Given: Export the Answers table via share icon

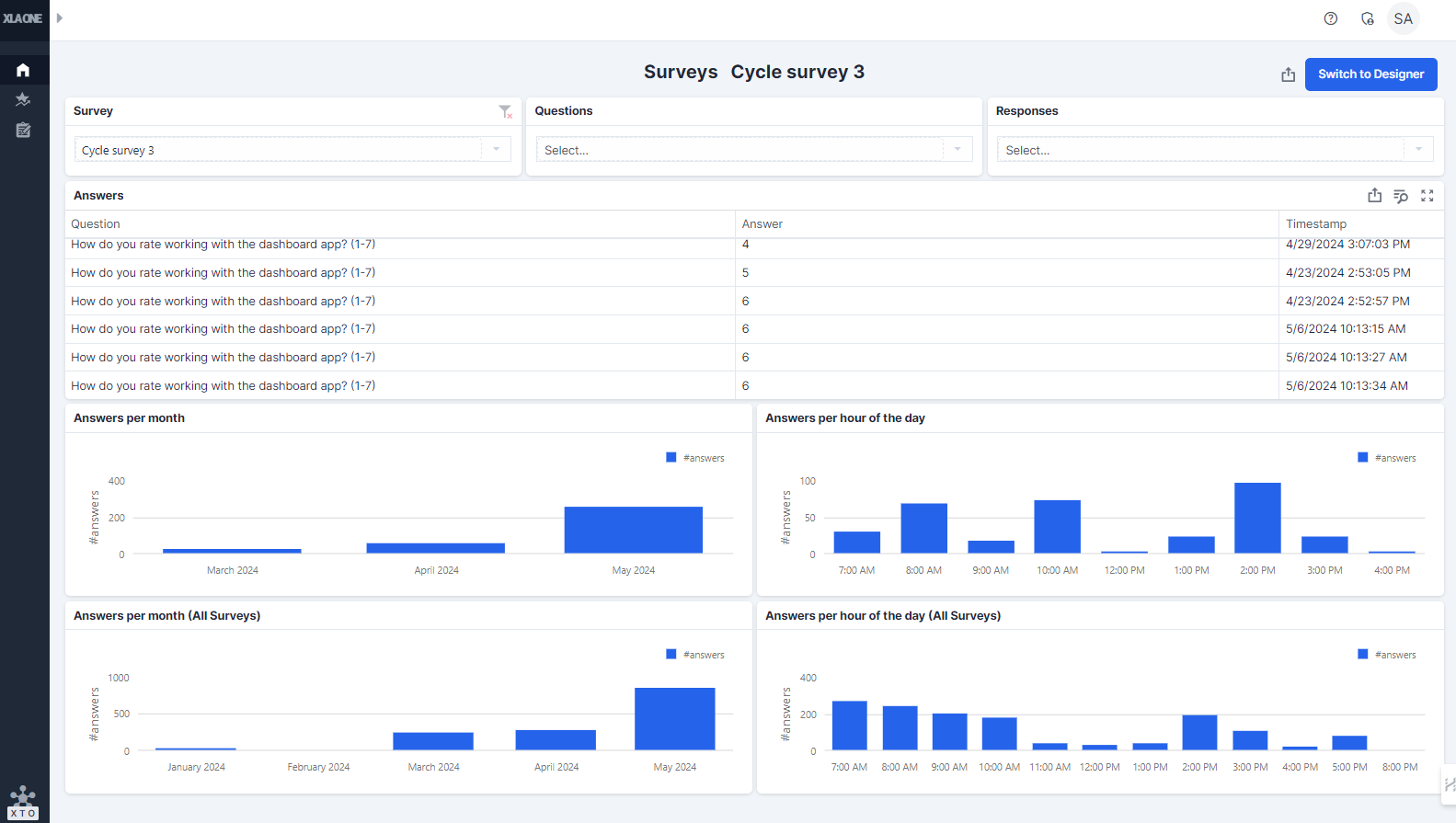Looking at the screenshot, I should pos(1374,196).
